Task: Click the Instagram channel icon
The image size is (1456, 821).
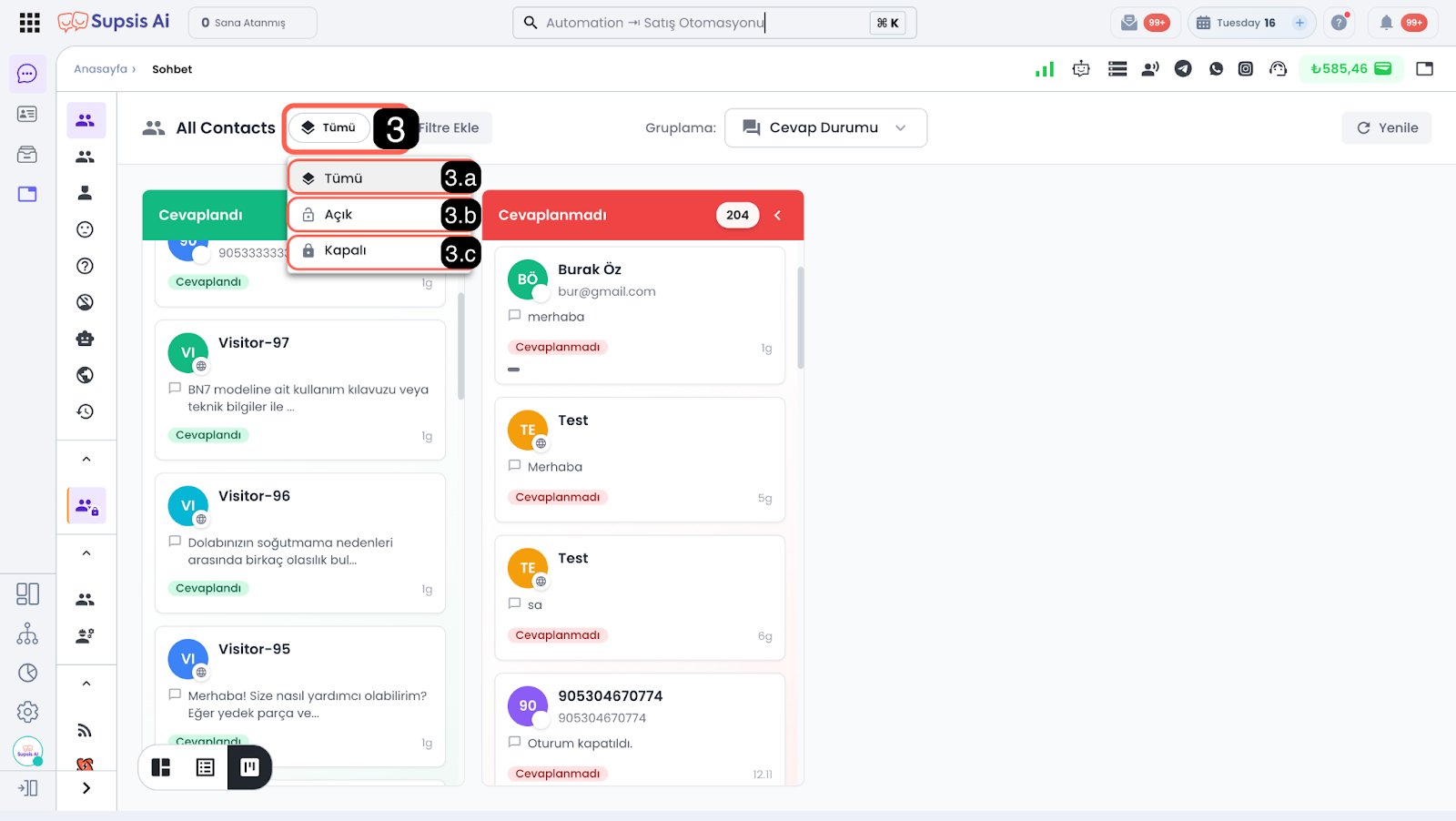Action: coord(1246,69)
